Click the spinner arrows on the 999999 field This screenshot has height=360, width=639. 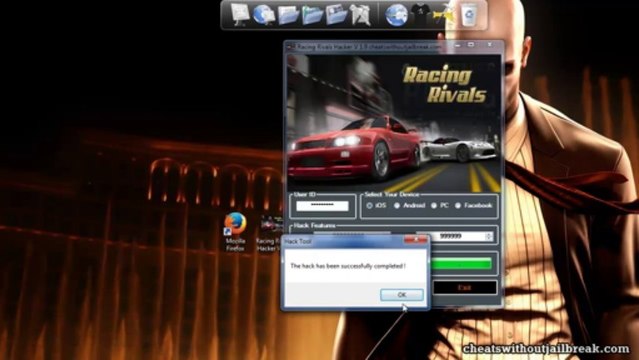pyautogui.click(x=489, y=236)
